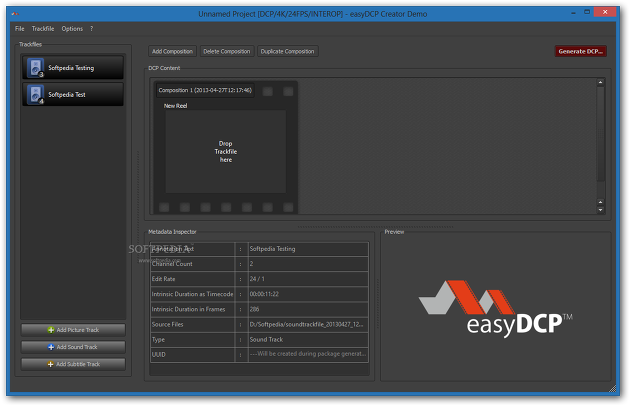Click the New Reel label
This screenshot has height=406, width=630.
tap(175, 106)
